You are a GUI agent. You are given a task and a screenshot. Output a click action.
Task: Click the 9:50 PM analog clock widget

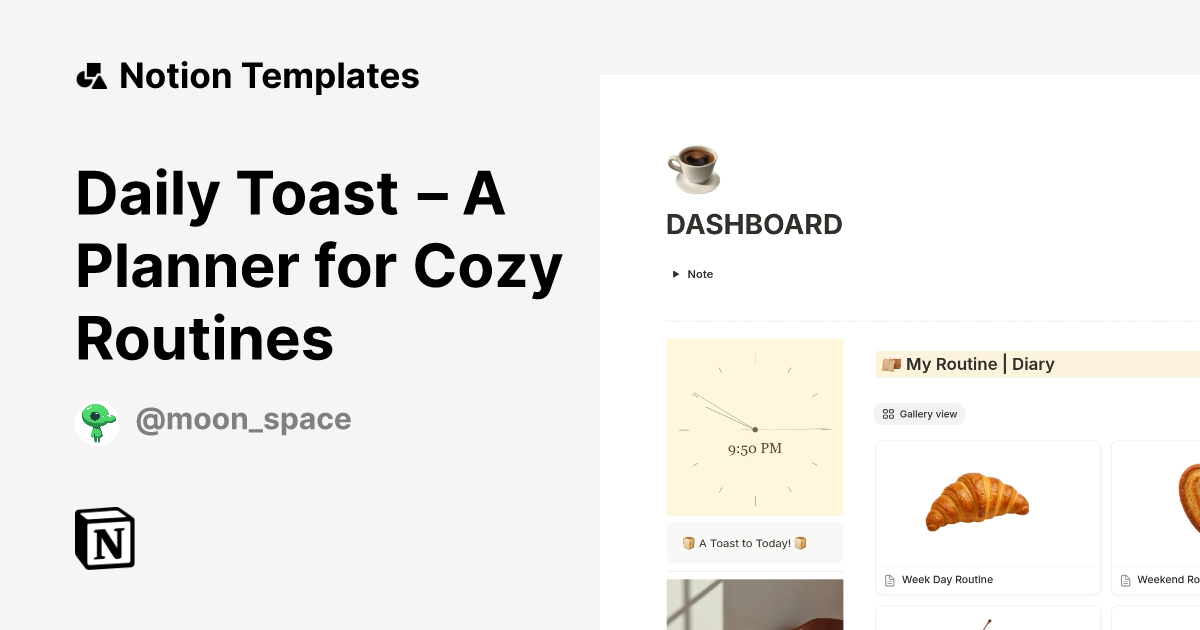754,427
